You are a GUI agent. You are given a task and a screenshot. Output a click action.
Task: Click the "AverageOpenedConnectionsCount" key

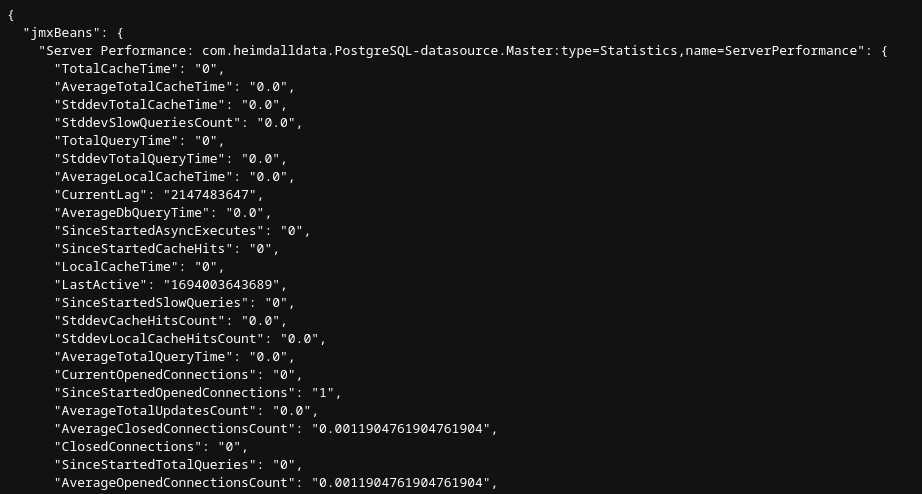pyautogui.click(x=174, y=482)
